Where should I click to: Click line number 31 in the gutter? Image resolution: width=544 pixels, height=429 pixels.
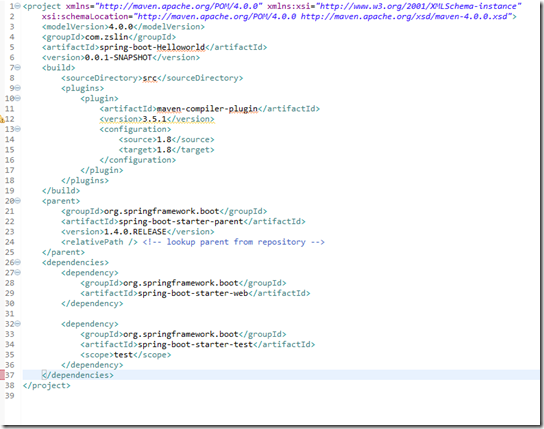[10, 314]
